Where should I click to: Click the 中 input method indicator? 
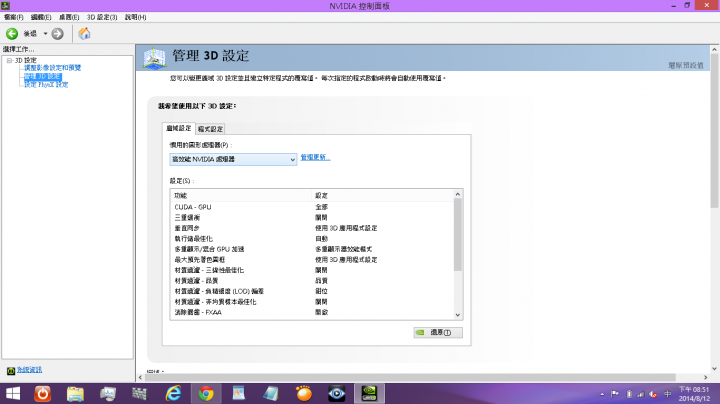(668, 394)
